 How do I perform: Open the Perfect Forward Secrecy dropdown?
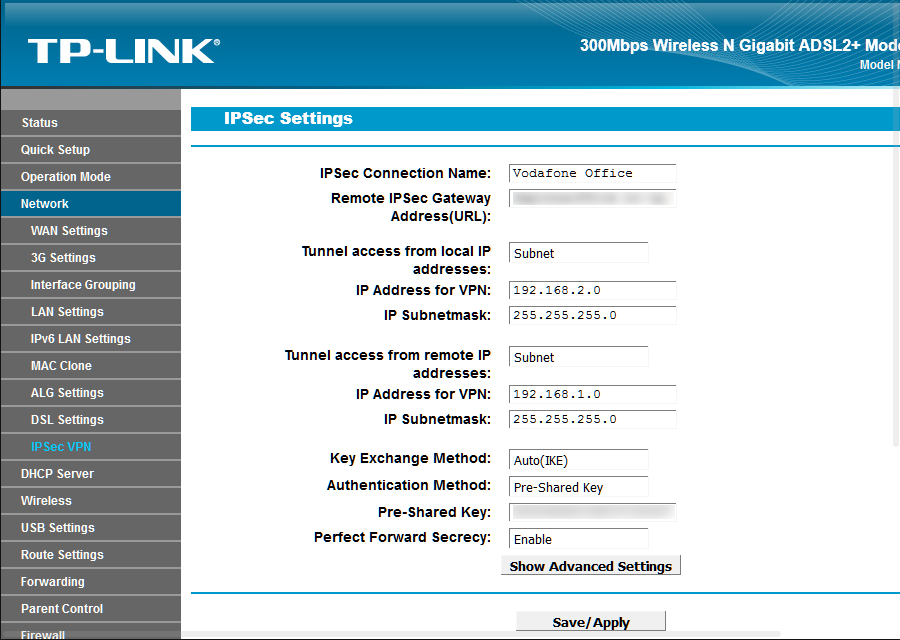point(579,539)
